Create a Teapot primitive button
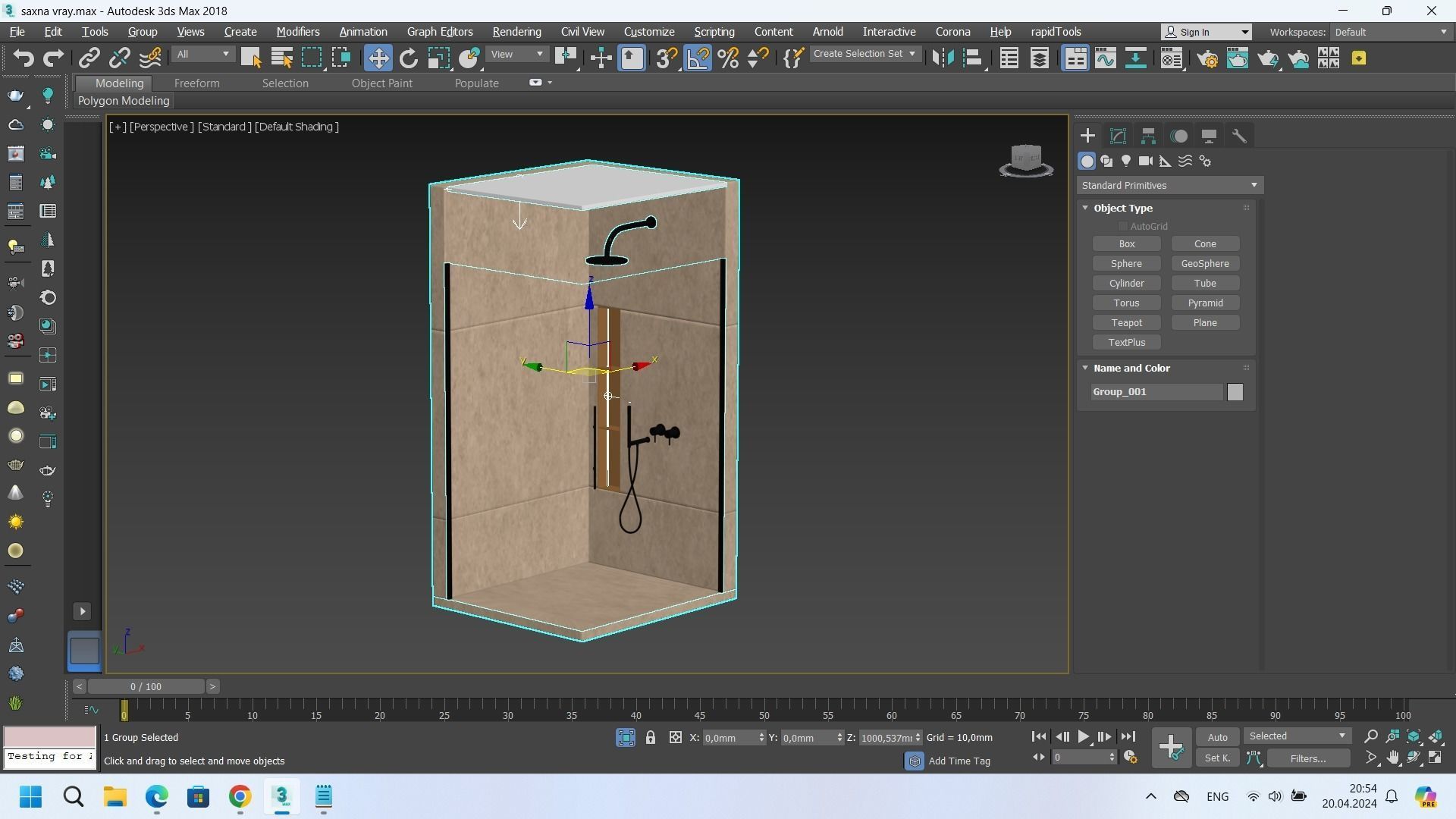 1126,323
